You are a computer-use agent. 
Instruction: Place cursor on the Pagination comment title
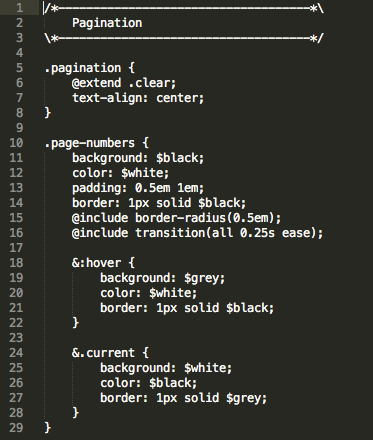pos(107,23)
